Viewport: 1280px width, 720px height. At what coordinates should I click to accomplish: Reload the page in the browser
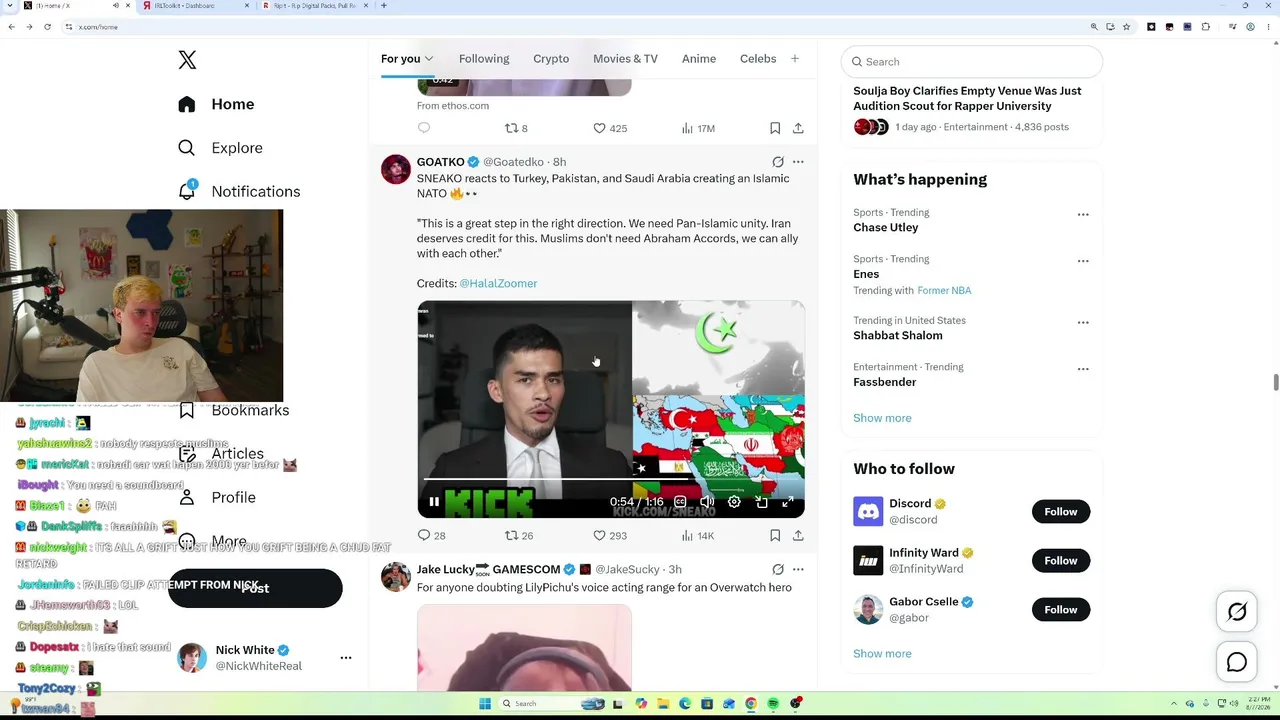[47, 27]
